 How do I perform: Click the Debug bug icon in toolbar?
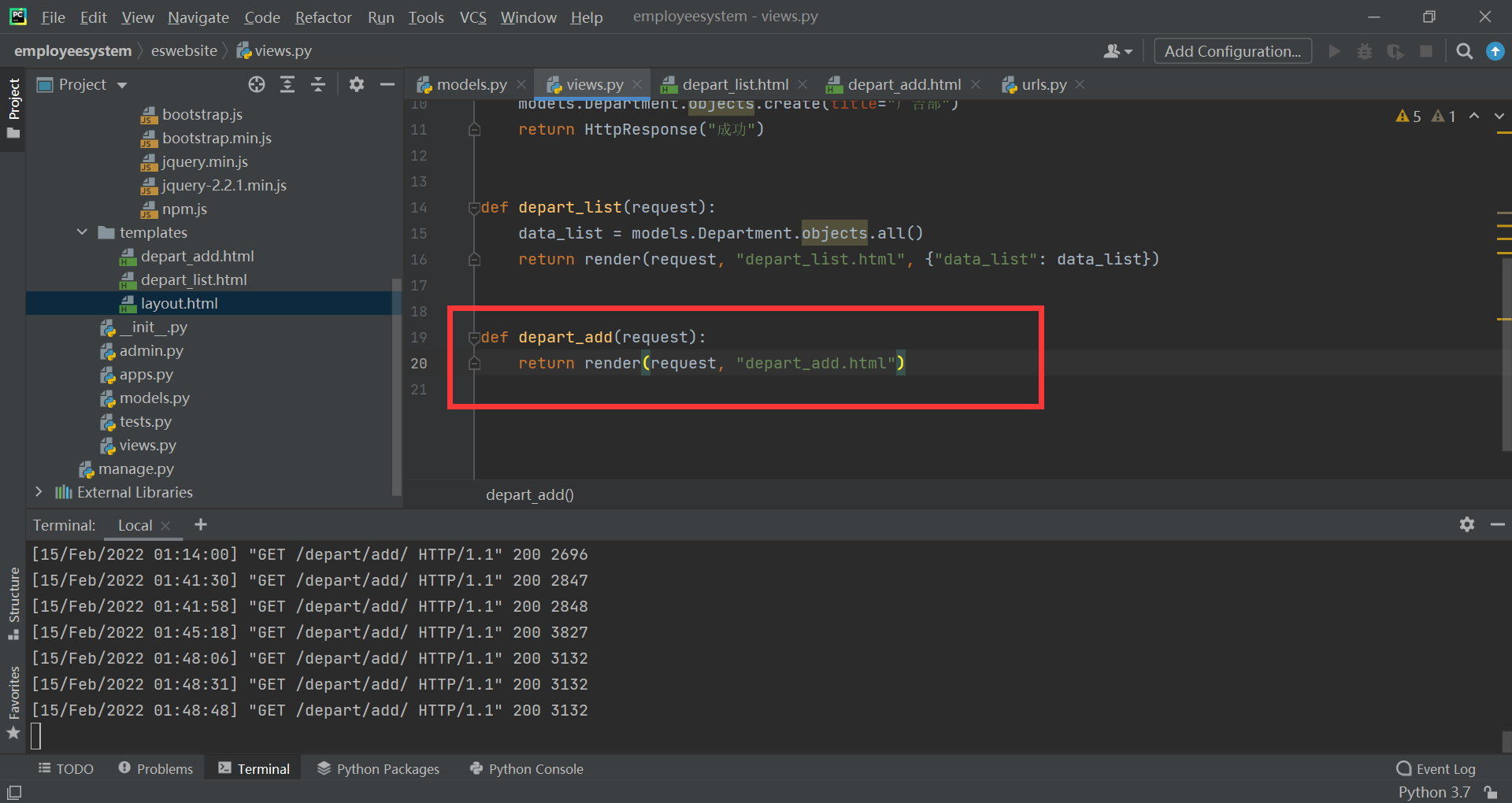(x=1365, y=51)
